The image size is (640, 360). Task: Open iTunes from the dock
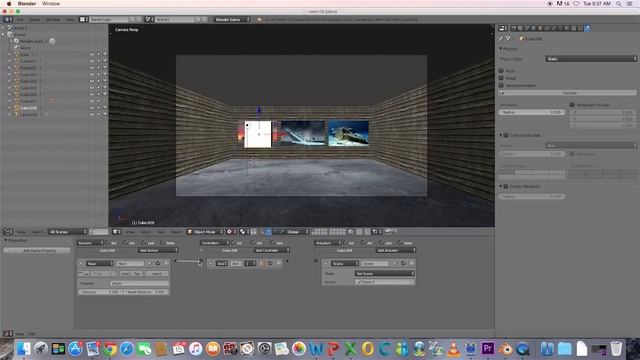coord(196,349)
